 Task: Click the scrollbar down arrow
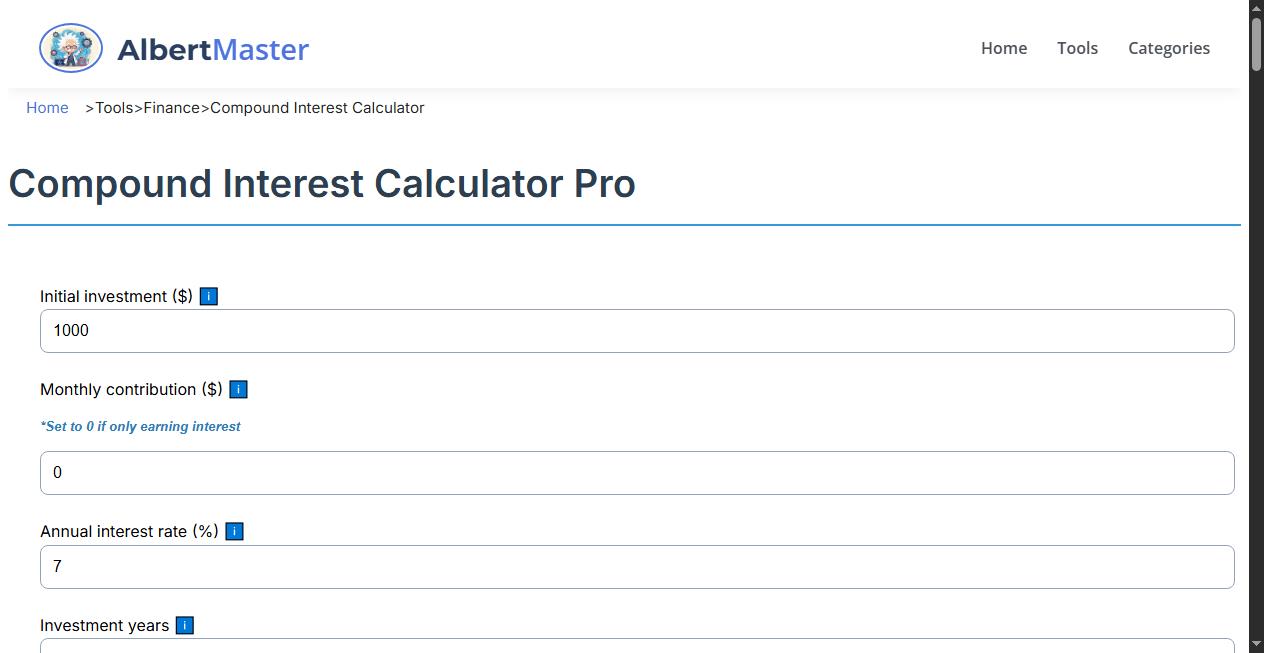[x=1255, y=644]
